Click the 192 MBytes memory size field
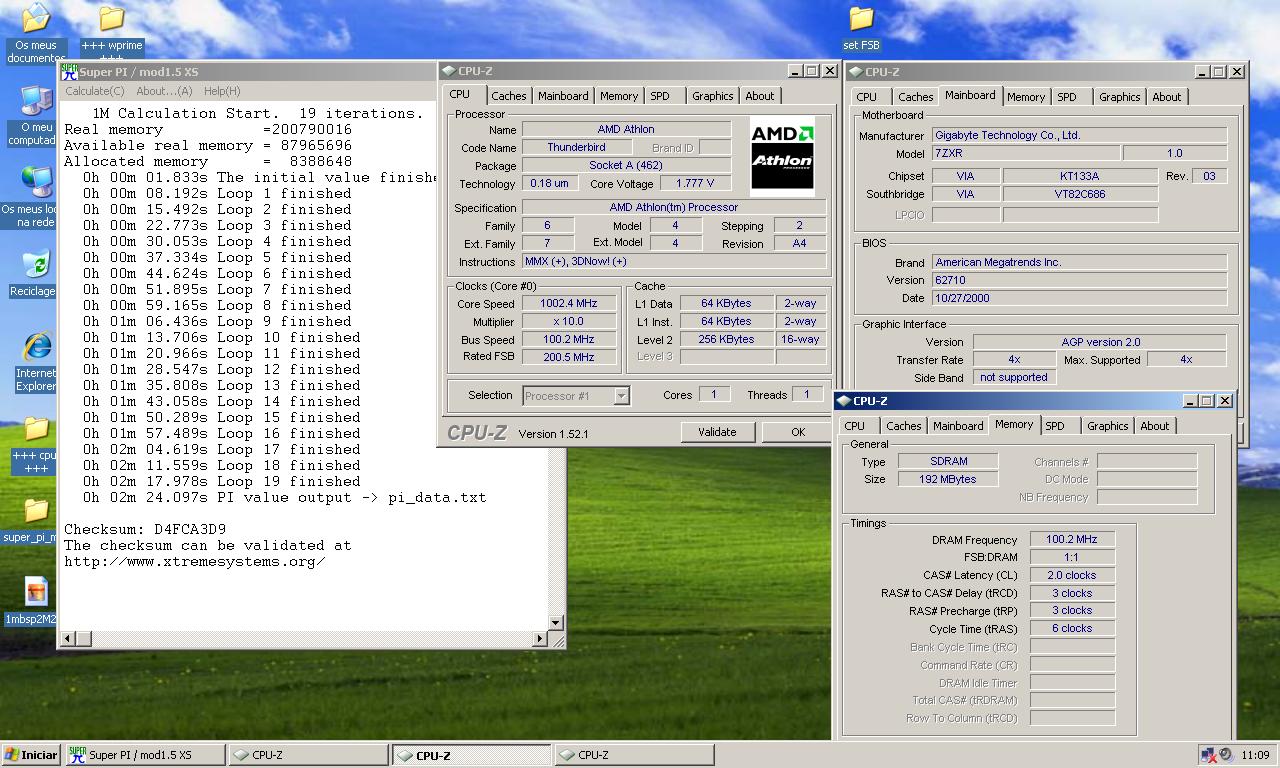The width and height of the screenshot is (1280, 768). coord(947,479)
